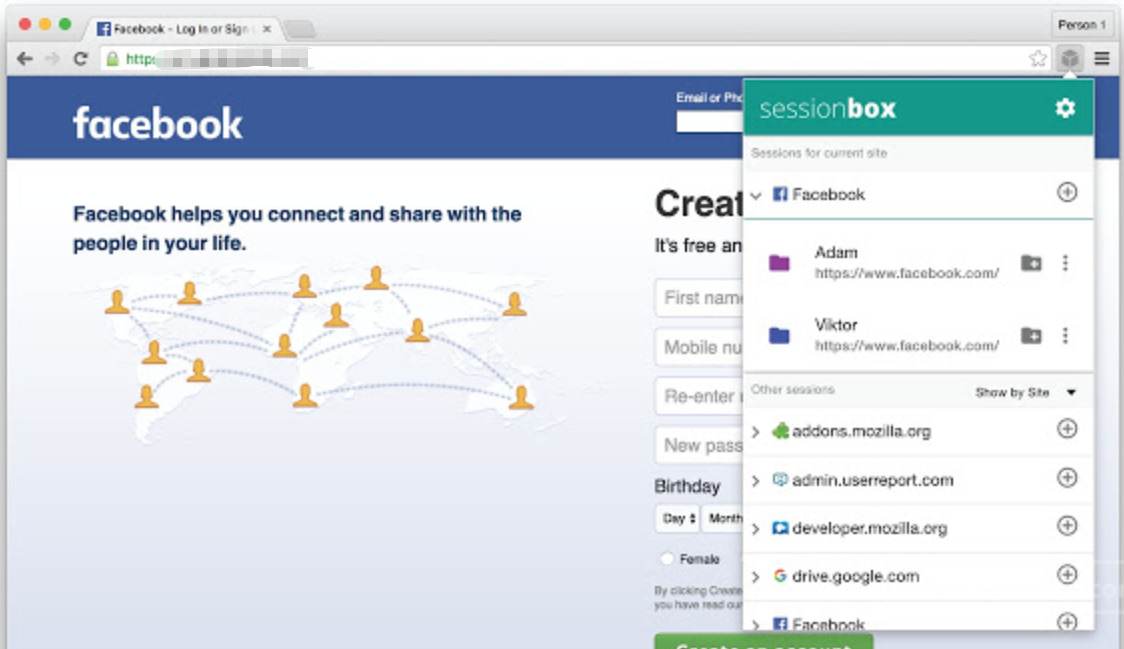1124x649 pixels.
Task: Open the Day birthday dropdown
Action: 677,518
